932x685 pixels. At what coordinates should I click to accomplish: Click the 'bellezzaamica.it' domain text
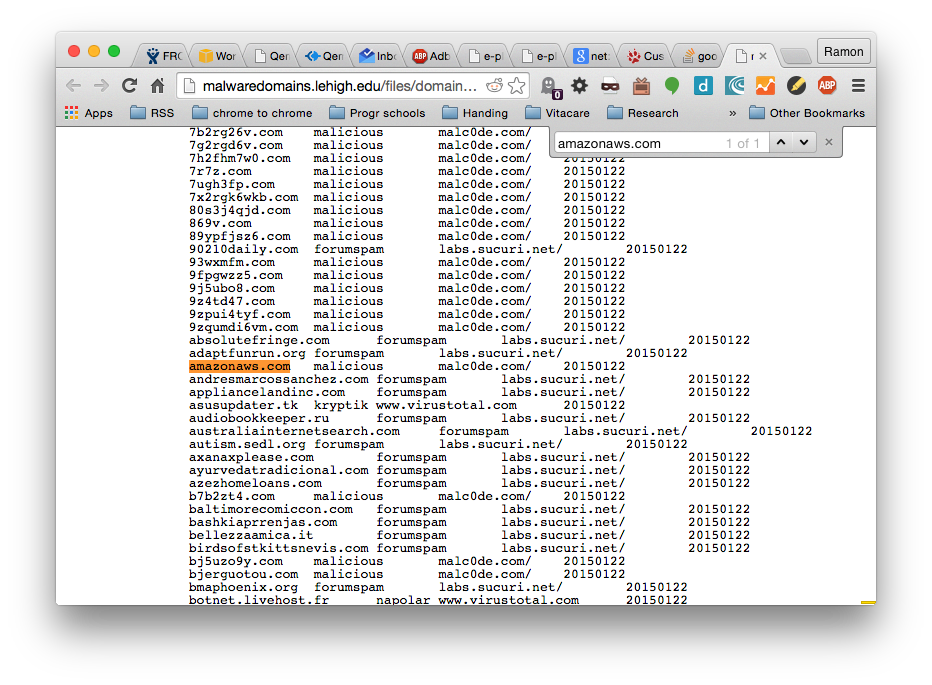[251, 535]
